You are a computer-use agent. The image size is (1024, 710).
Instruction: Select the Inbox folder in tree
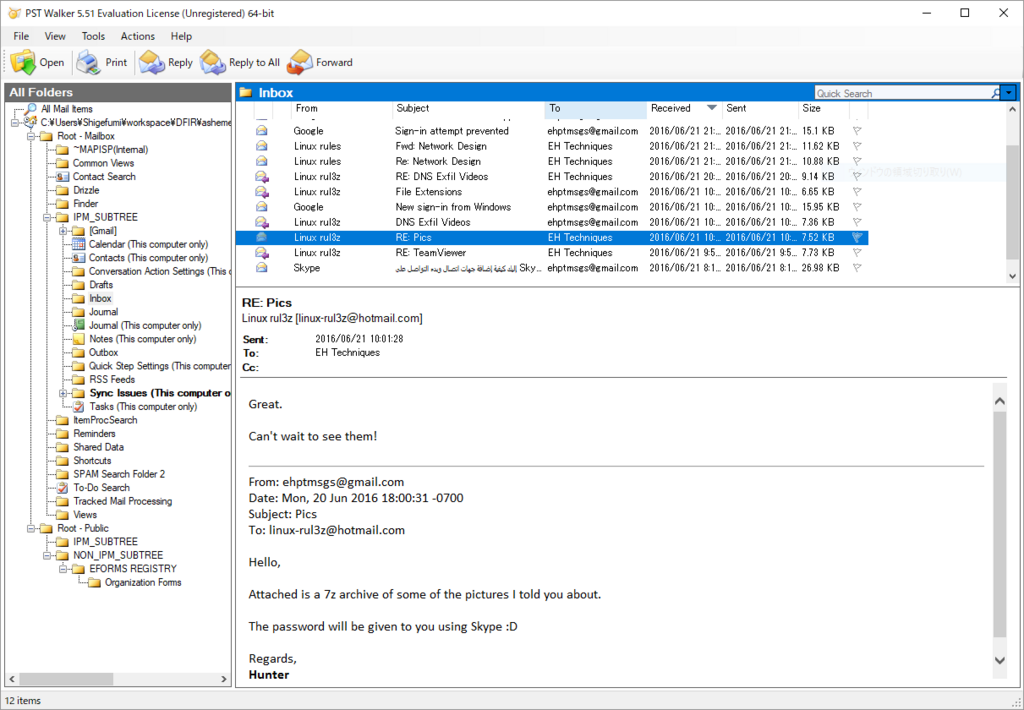(101, 299)
